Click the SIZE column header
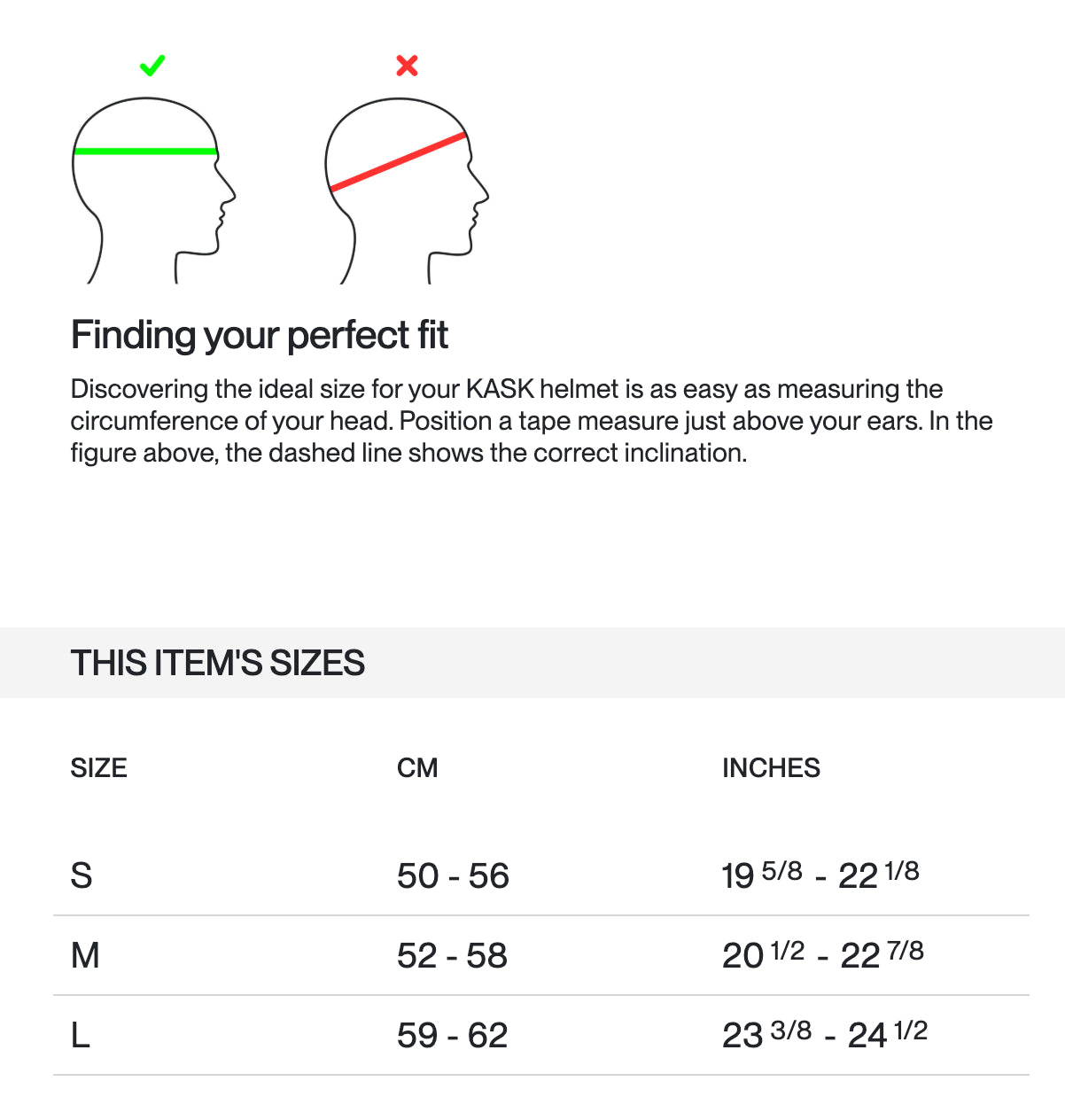This screenshot has width=1065, height=1120. coord(98,768)
